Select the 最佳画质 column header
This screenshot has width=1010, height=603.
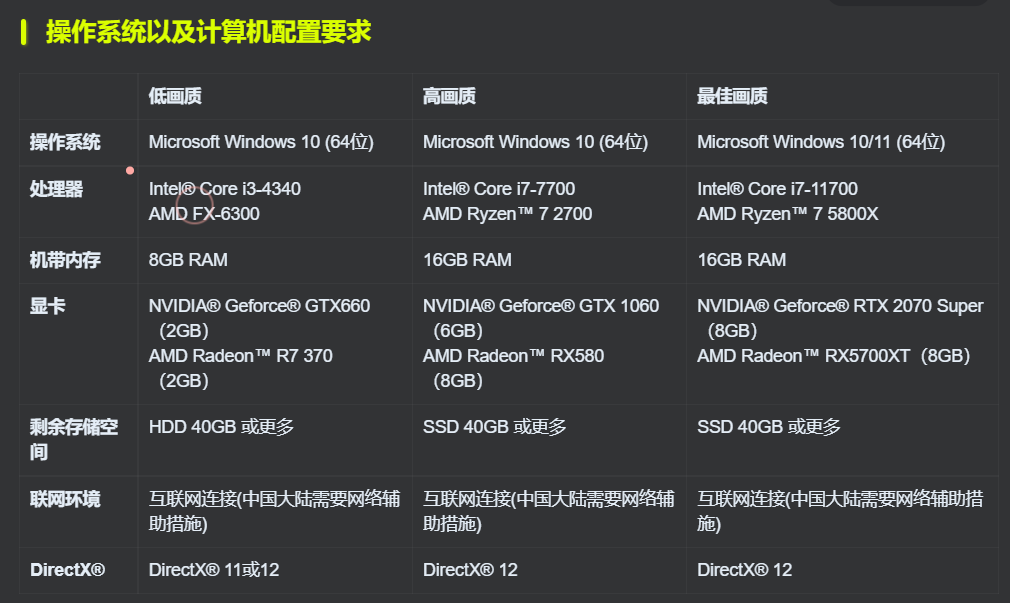click(x=732, y=96)
